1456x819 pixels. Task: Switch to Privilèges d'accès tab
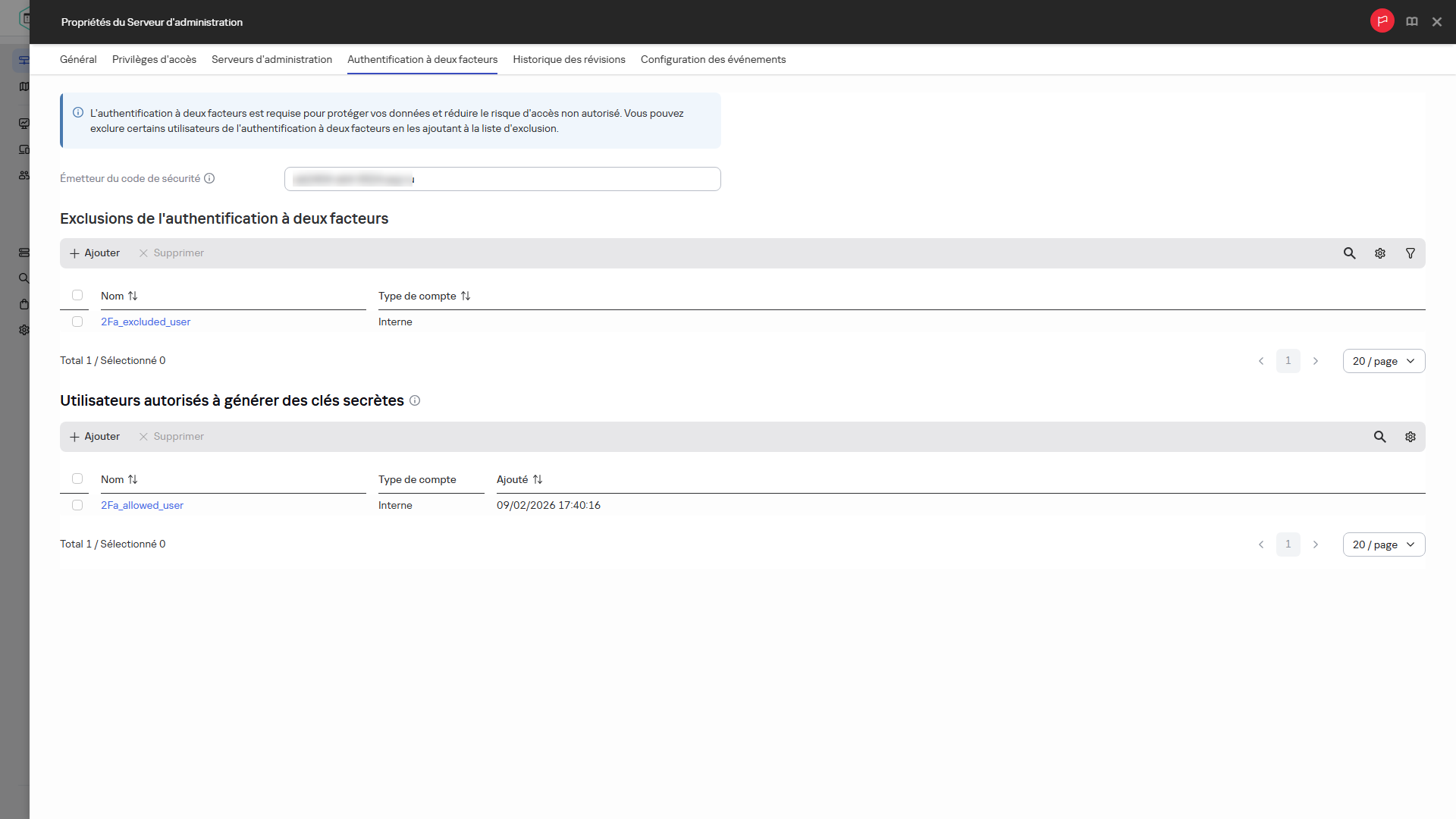point(154,59)
